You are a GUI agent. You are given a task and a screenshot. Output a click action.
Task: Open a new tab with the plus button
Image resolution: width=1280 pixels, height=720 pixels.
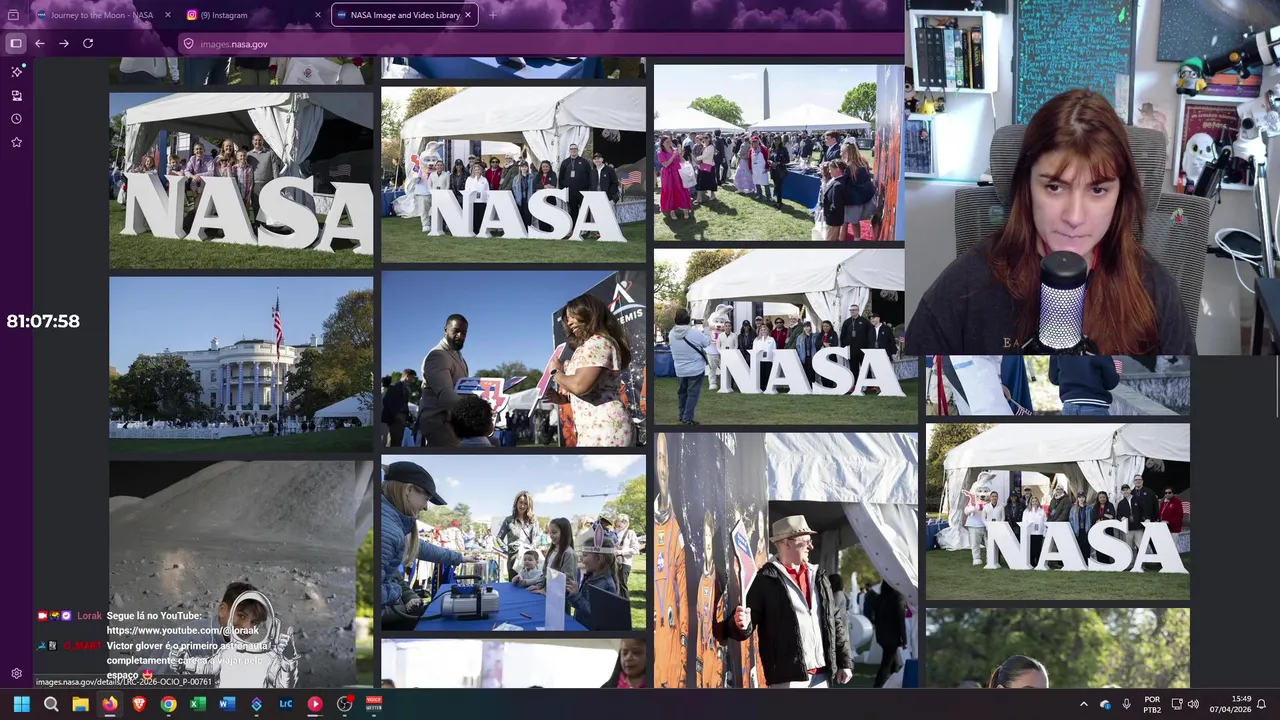(x=492, y=15)
